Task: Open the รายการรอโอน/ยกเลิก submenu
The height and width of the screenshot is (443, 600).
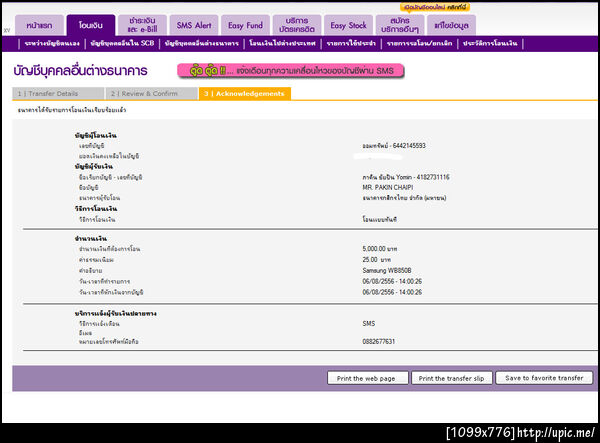Action: pyautogui.click(x=419, y=44)
